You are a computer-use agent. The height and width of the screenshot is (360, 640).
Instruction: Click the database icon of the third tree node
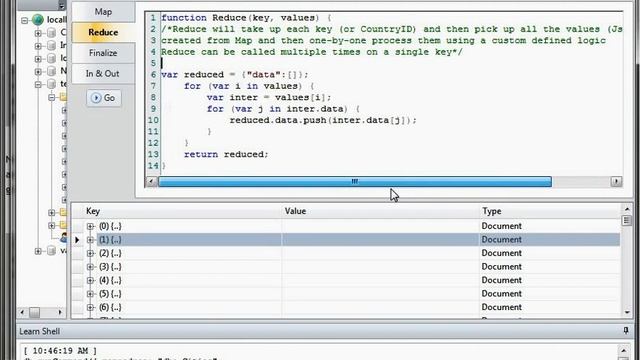tap(51, 58)
